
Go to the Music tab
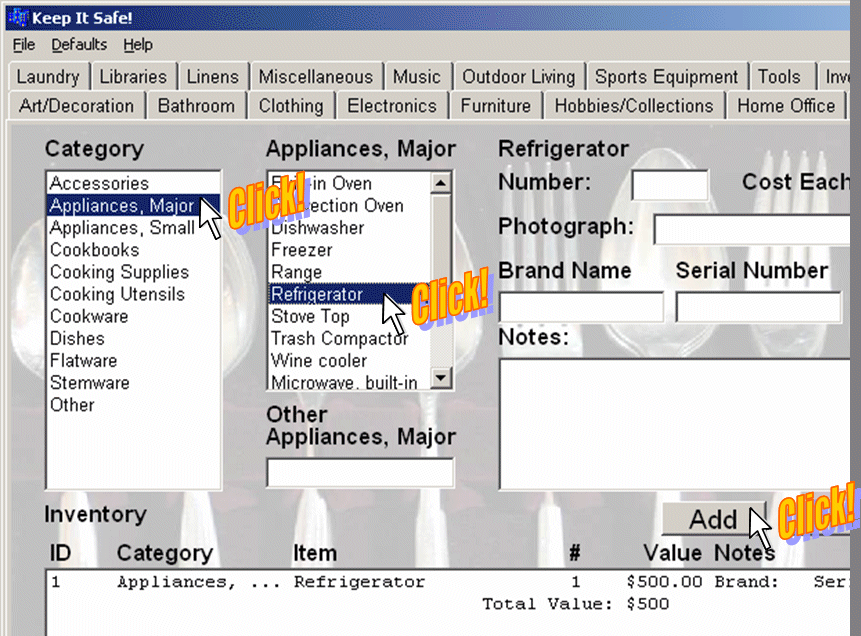click(417, 77)
